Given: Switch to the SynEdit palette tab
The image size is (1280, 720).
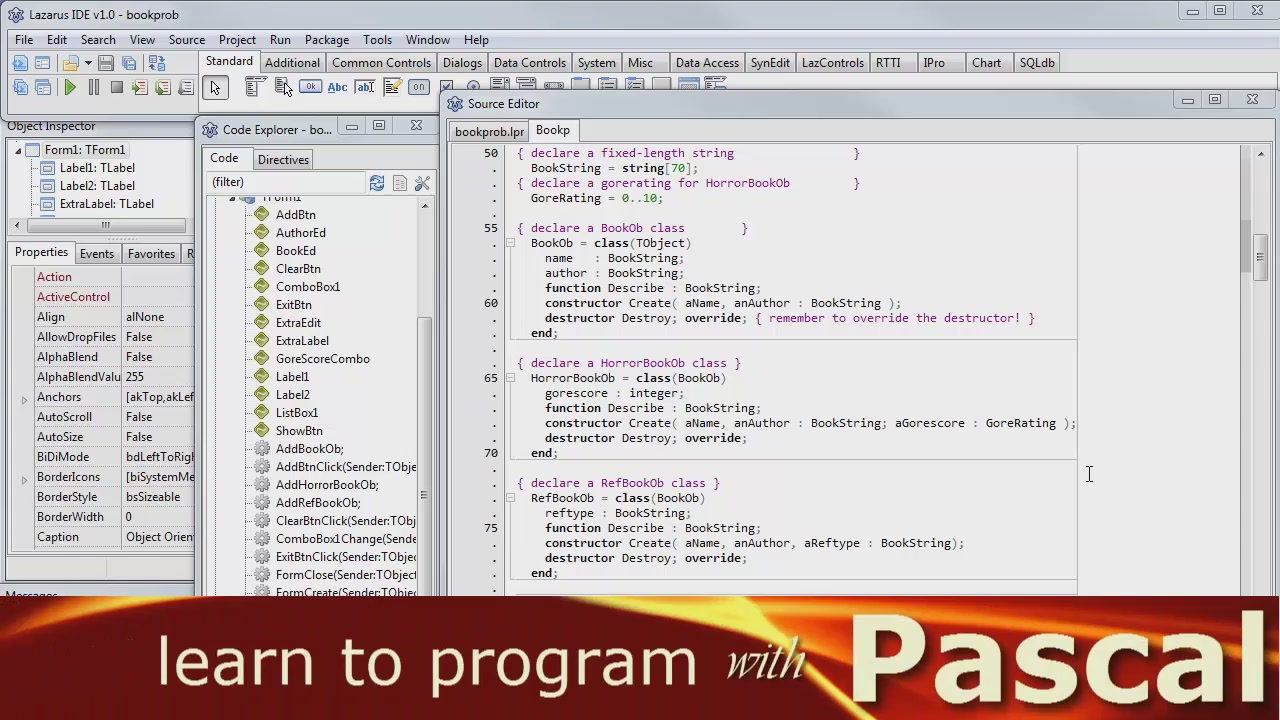Looking at the screenshot, I should click(x=770, y=63).
